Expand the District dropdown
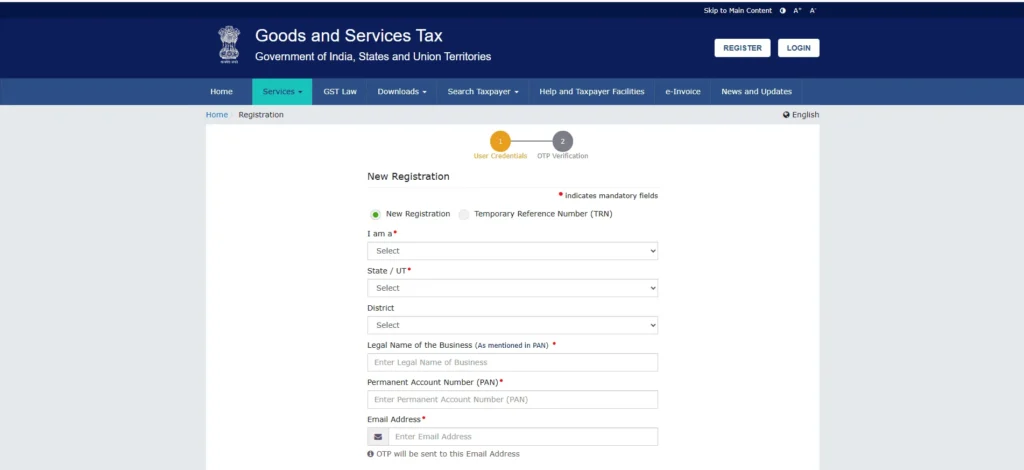 click(x=512, y=325)
